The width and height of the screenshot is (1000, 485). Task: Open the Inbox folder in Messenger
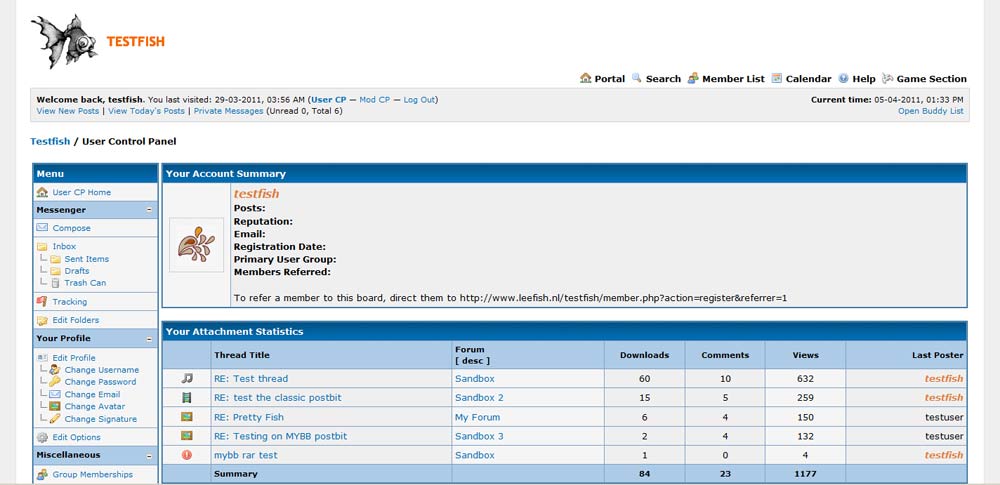coord(64,246)
